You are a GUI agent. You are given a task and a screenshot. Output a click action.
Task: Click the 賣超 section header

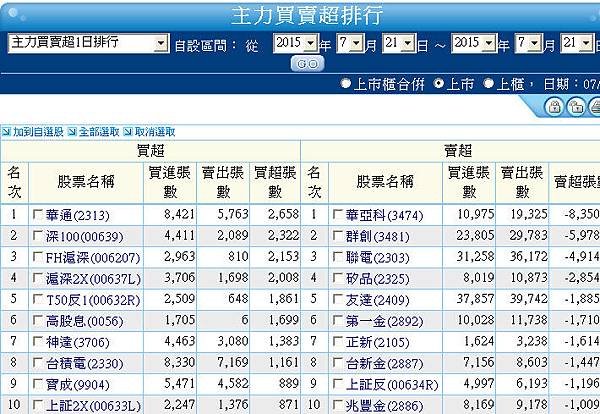pyautogui.click(x=458, y=151)
